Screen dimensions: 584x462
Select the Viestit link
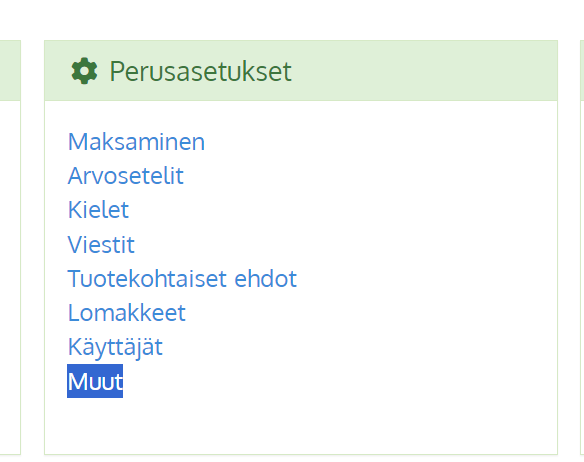coord(101,245)
